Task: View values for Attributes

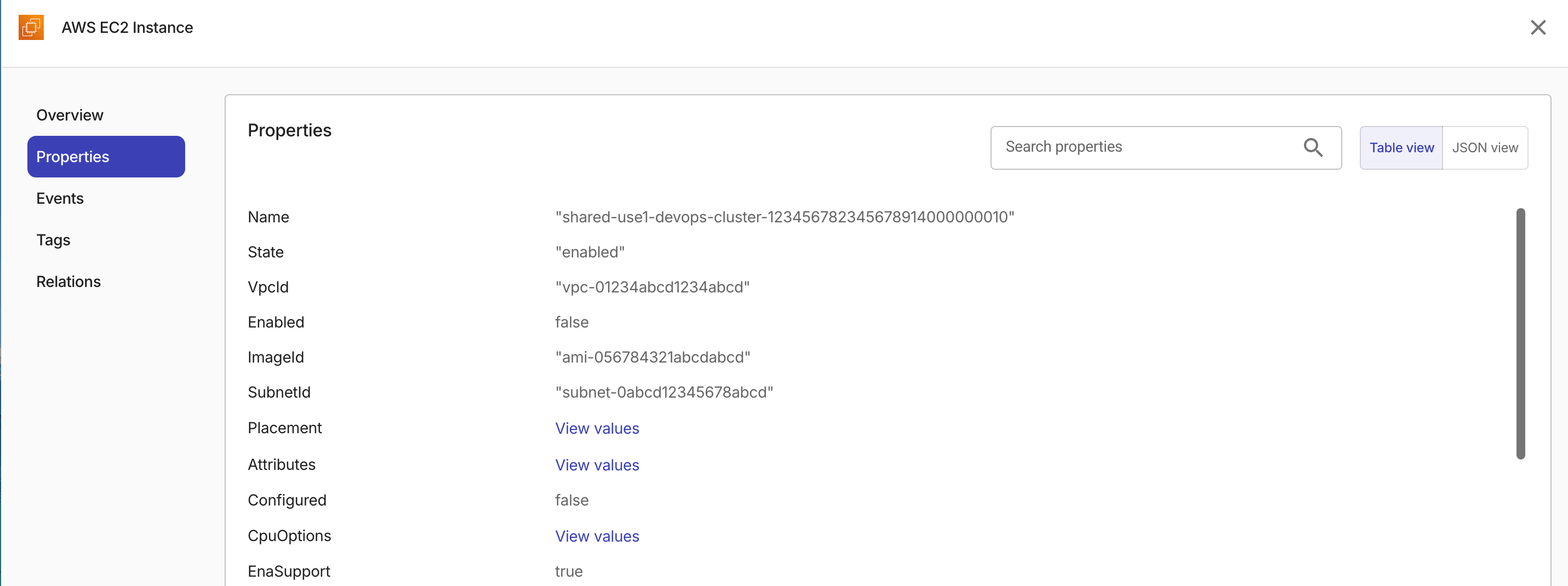Action: pos(597,464)
